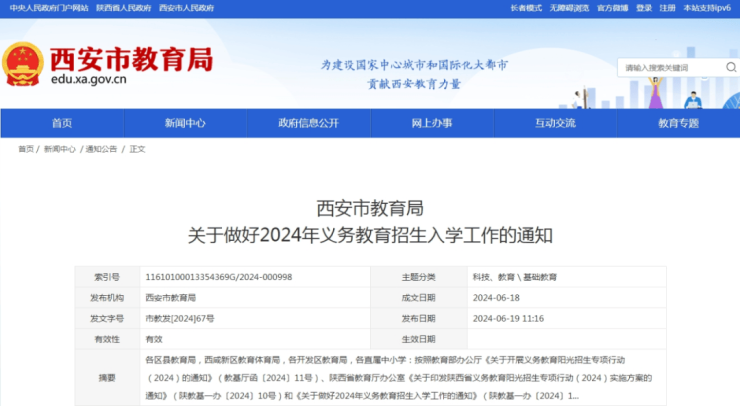Screen dimensions: 740x406
Task: Select 政府信息公开 in the navigation bar
Action: [x=308, y=123]
